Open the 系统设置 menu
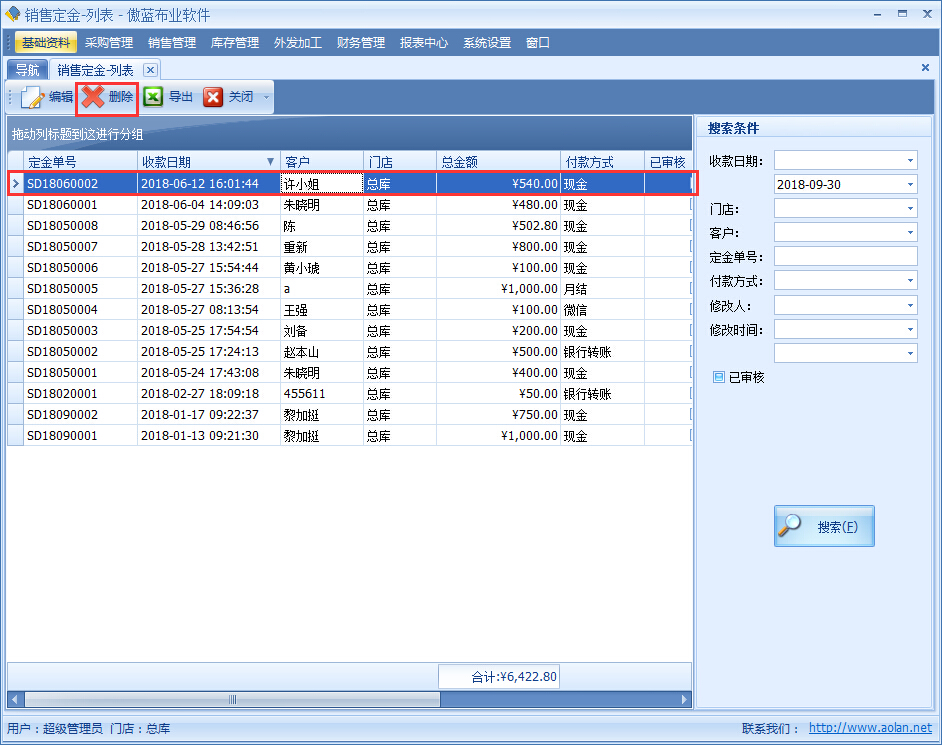The image size is (942, 745). (486, 42)
